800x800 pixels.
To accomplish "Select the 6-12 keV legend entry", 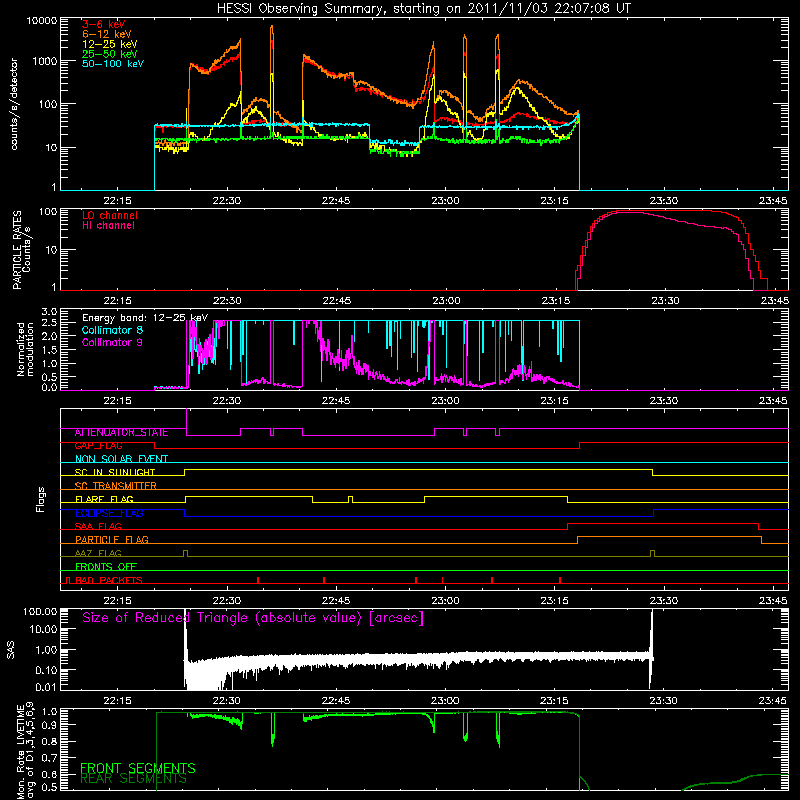I will (x=107, y=34).
